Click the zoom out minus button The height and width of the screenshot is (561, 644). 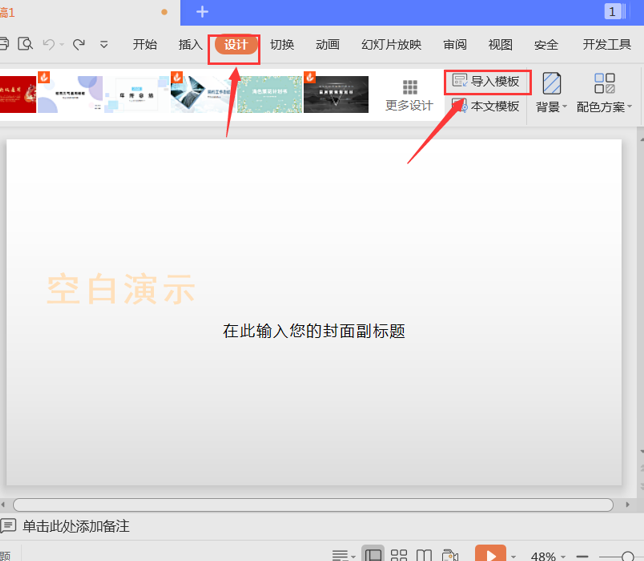tap(582, 556)
